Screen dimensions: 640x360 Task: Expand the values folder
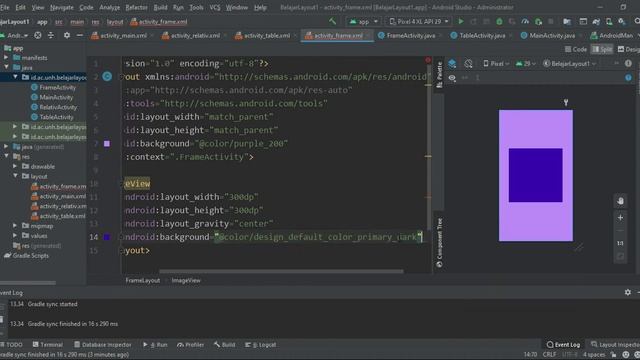[15, 236]
